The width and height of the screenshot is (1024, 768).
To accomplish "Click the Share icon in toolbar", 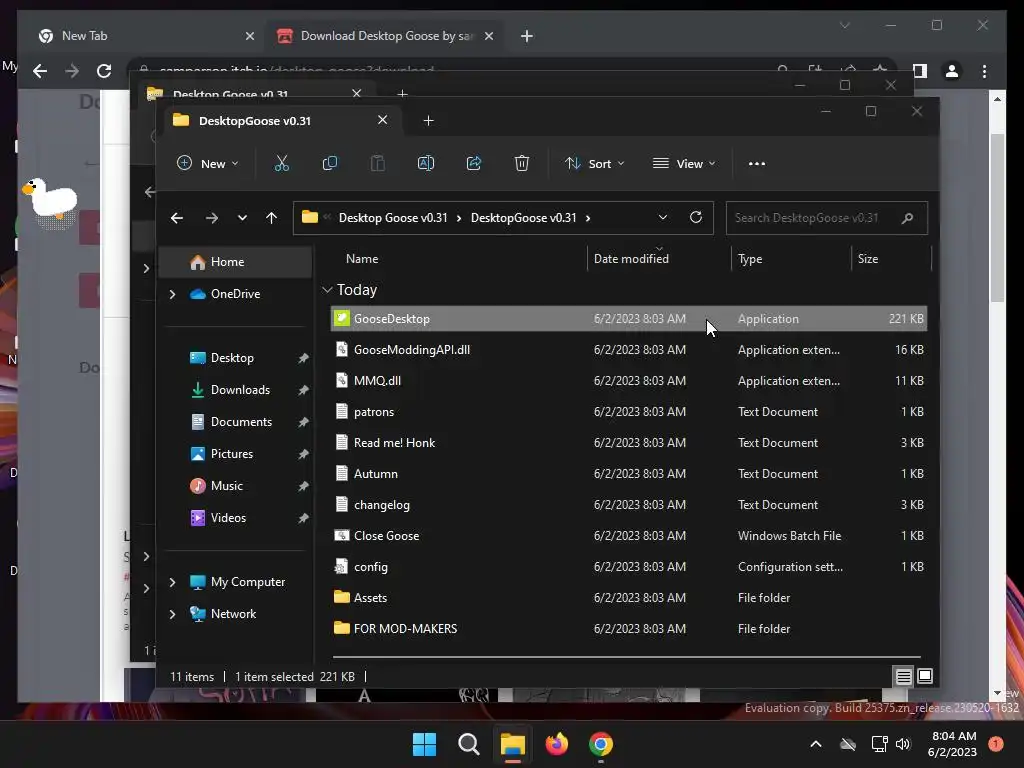I will [473, 163].
